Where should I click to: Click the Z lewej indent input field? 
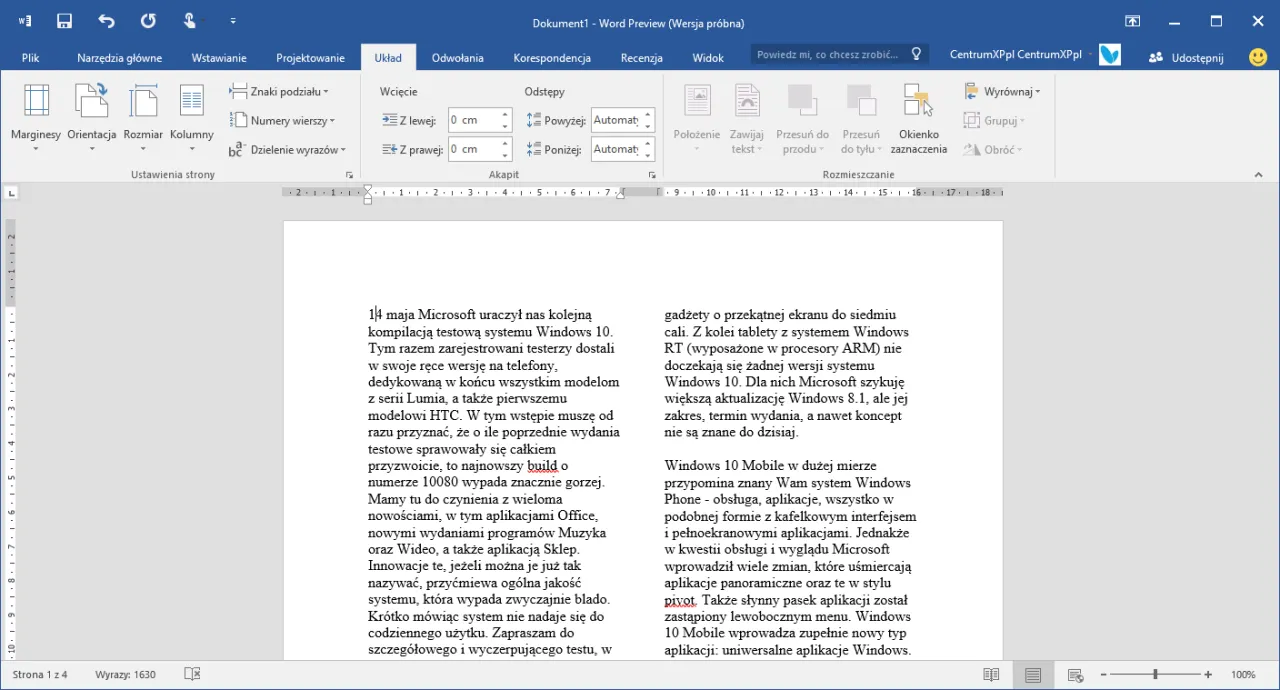tap(472, 120)
